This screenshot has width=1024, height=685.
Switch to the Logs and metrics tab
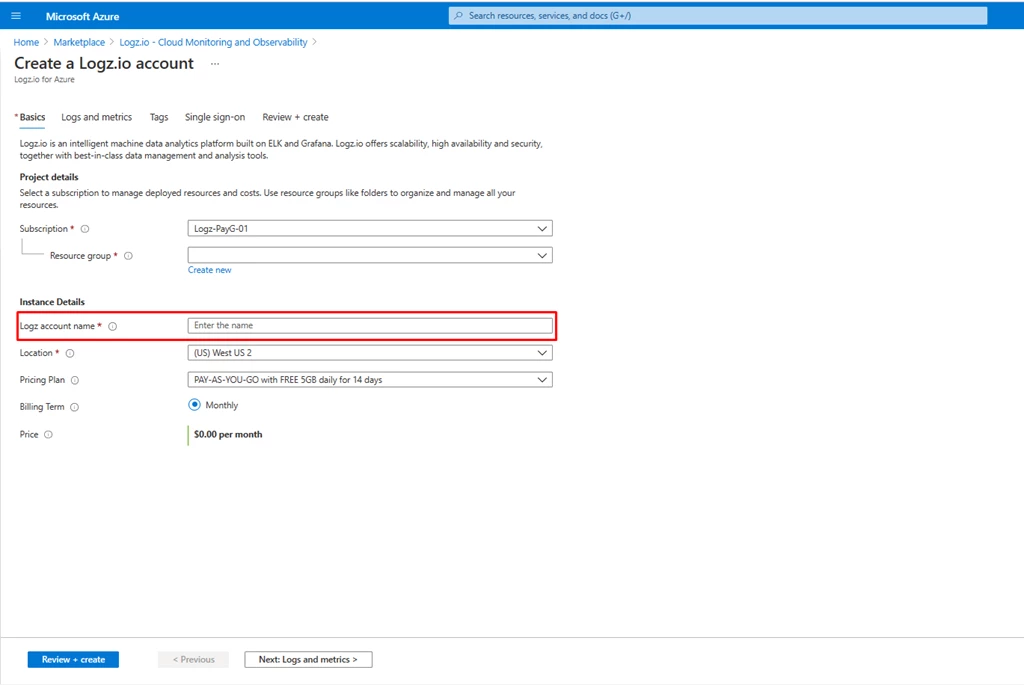tap(97, 117)
